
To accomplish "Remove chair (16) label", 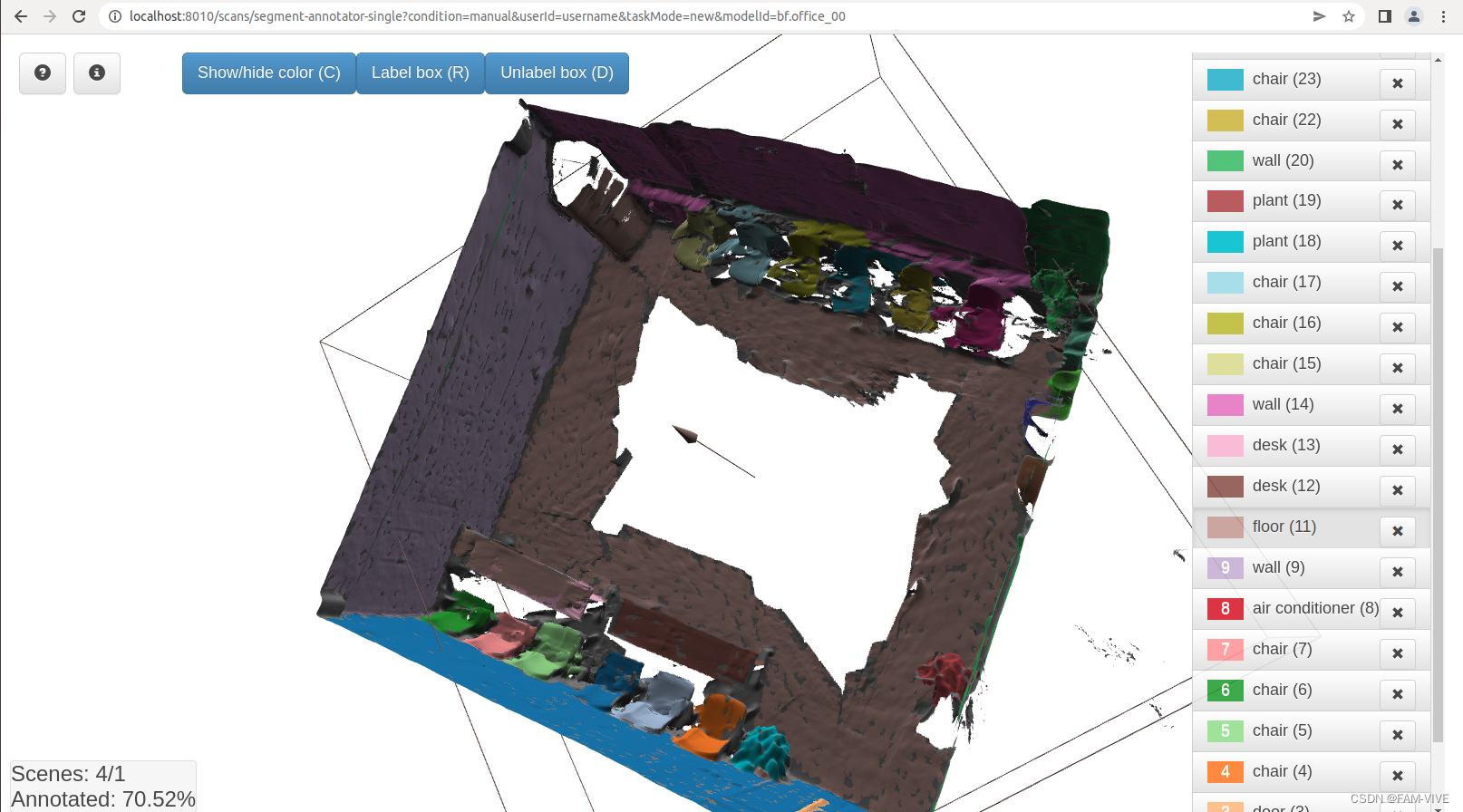I will coord(1398,327).
